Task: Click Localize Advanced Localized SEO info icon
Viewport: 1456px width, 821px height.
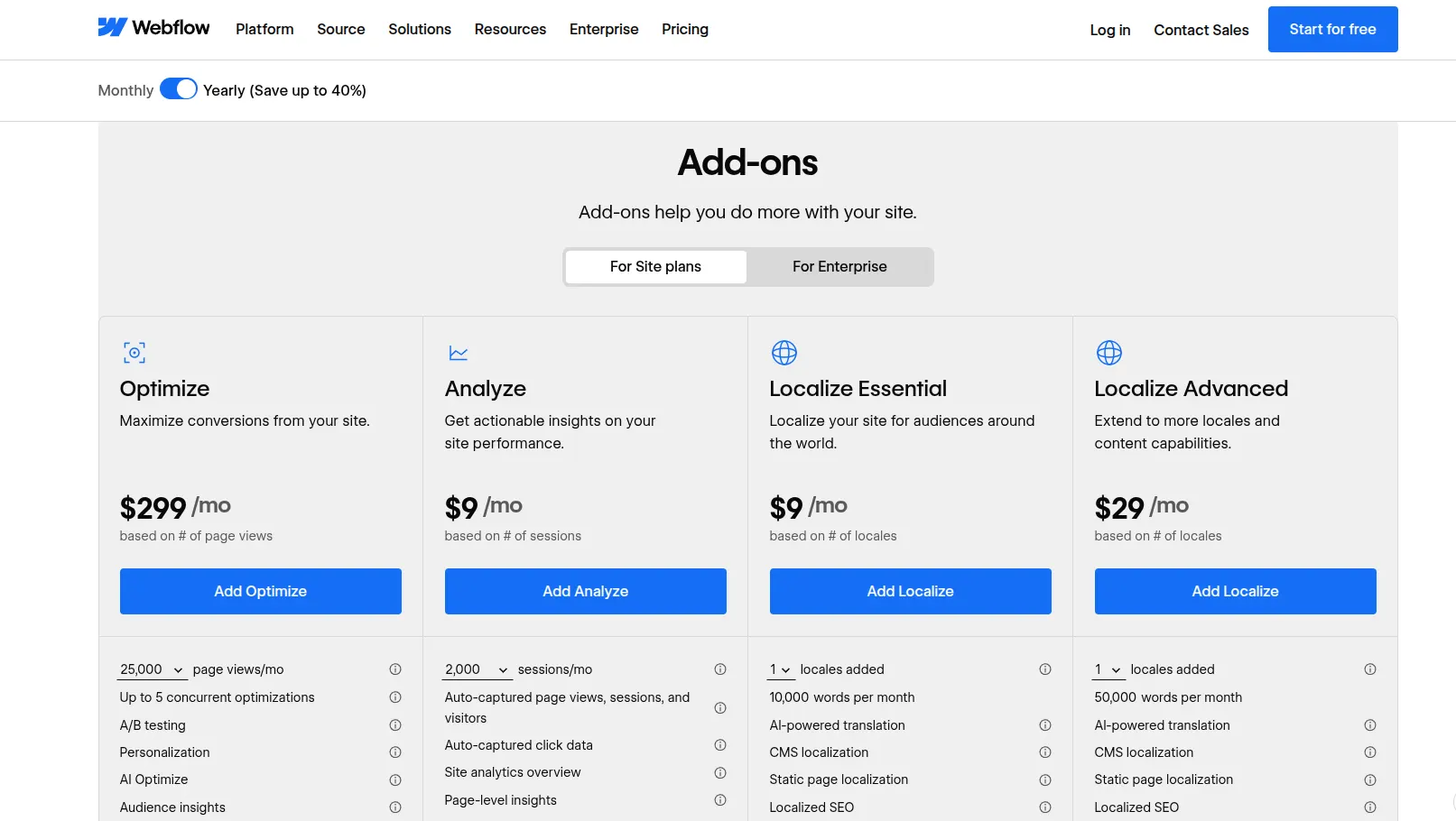Action: point(1370,807)
